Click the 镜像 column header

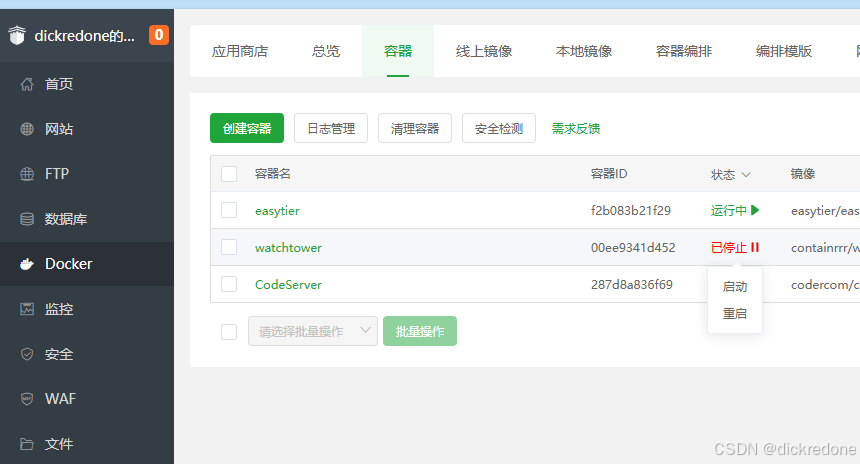coord(802,174)
